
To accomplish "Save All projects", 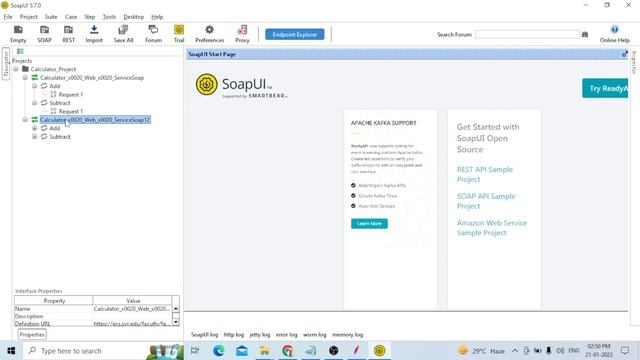I will pos(123,34).
